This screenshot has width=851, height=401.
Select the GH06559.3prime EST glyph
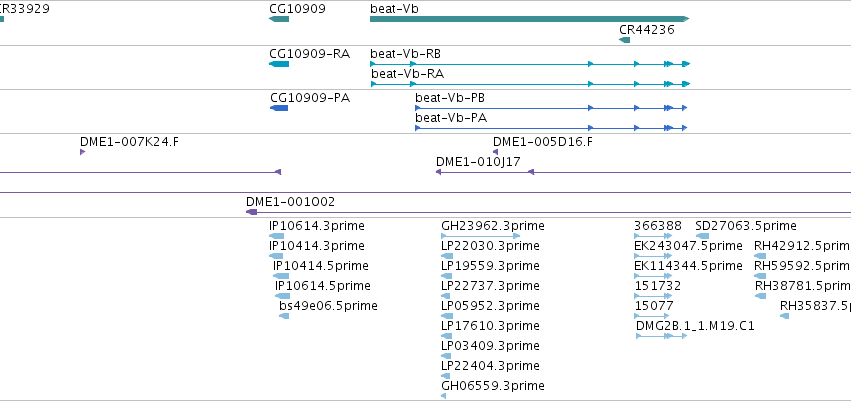click(443, 396)
